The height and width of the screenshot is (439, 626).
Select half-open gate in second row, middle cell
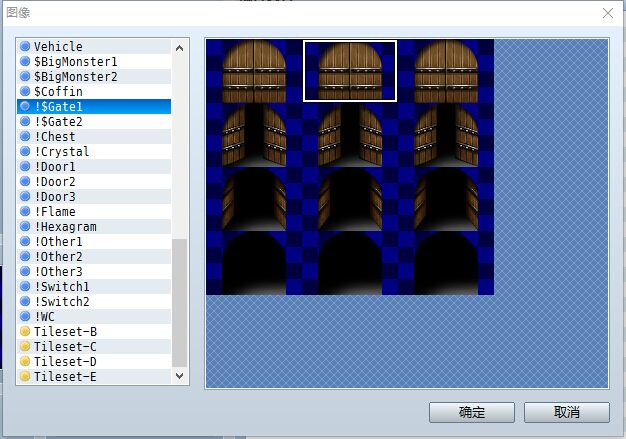click(350, 135)
